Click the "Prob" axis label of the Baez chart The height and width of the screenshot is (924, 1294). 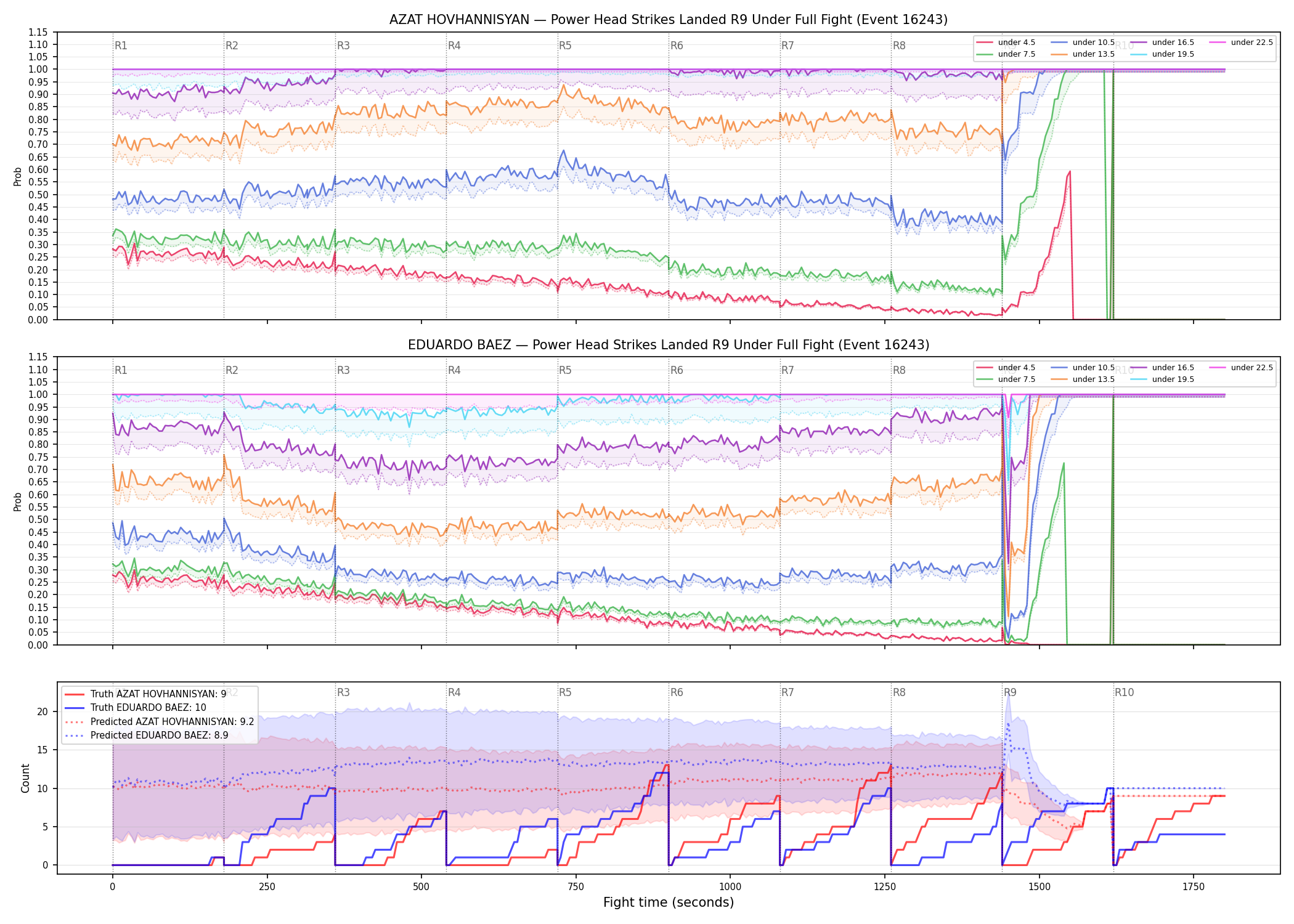[18, 501]
